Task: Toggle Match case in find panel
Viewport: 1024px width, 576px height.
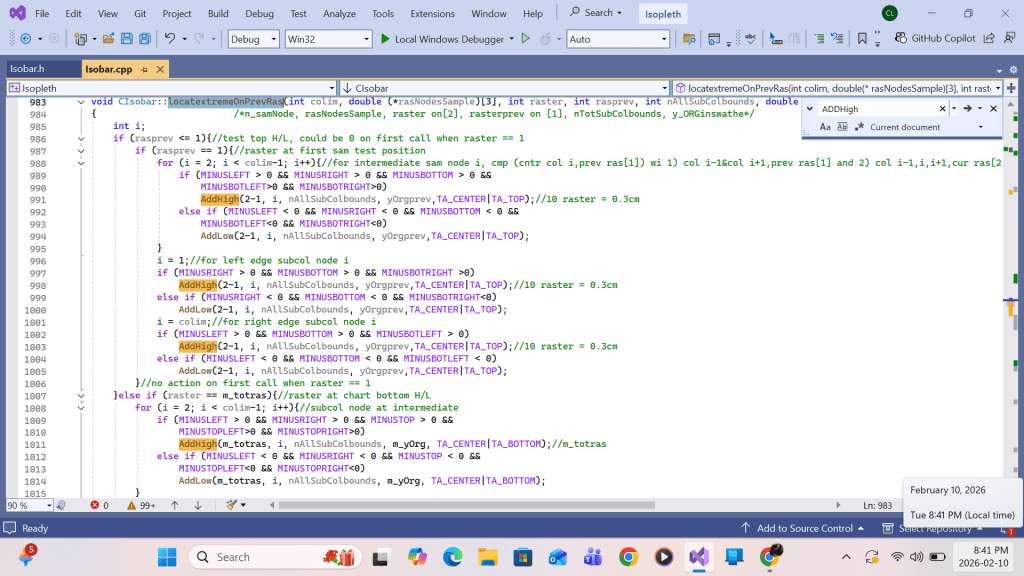Action: (825, 127)
